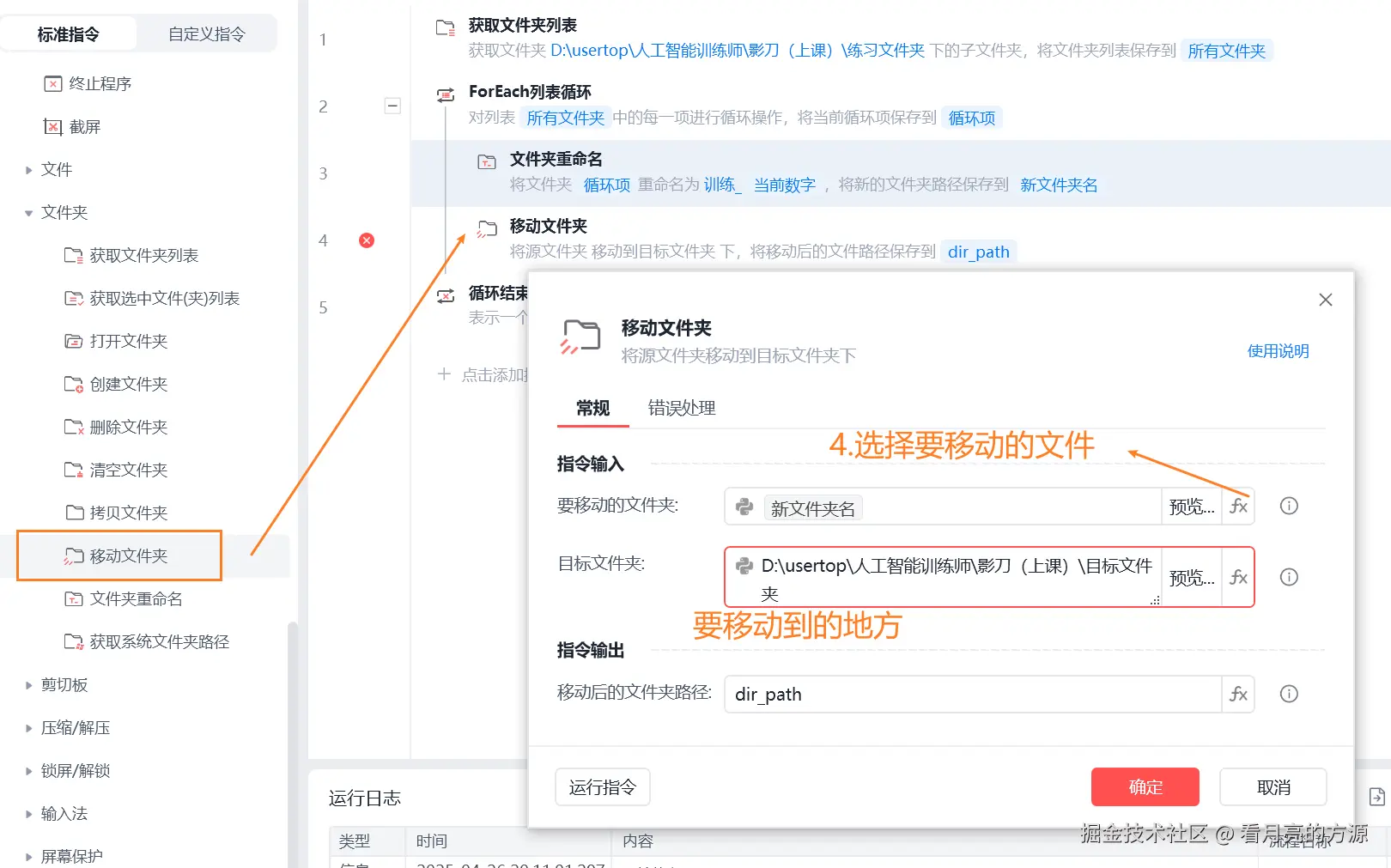This screenshot has width=1391, height=868.
Task: Click the 删除文件夹 command icon
Action: [74, 427]
